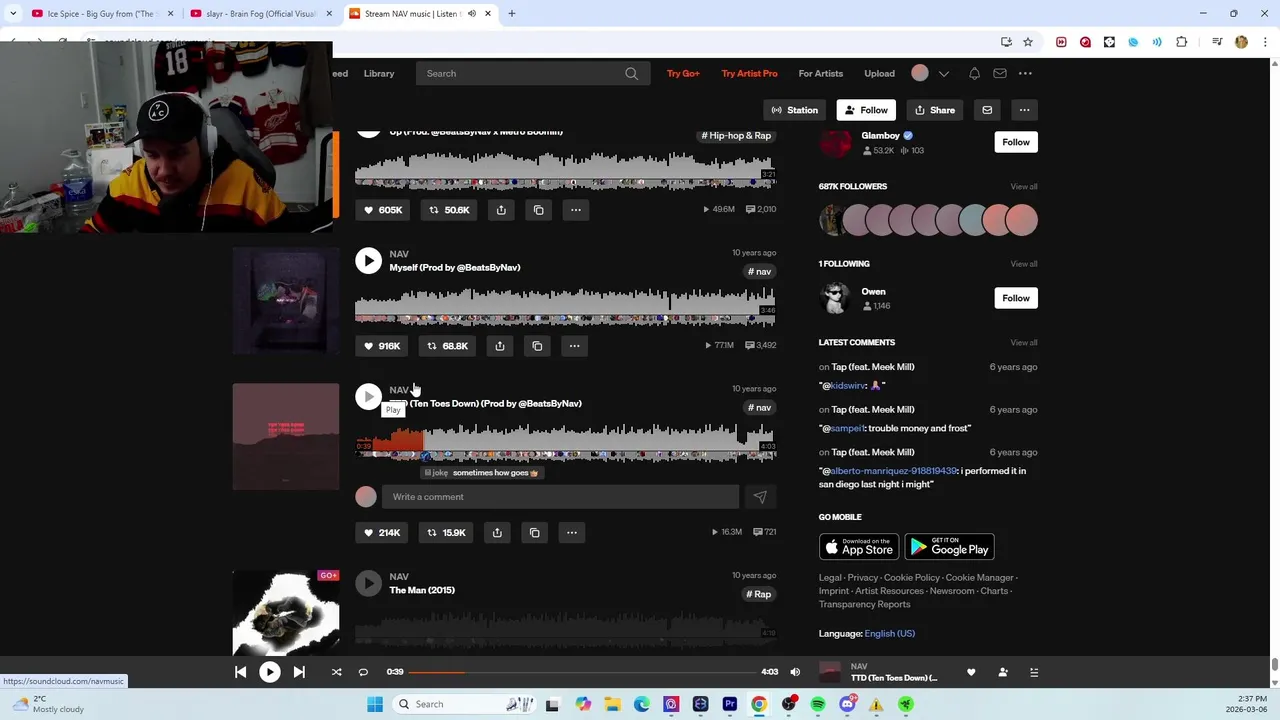This screenshot has height=720, width=1280.
Task: Expand the profile avatar dropdown chevron
Action: 944,73
